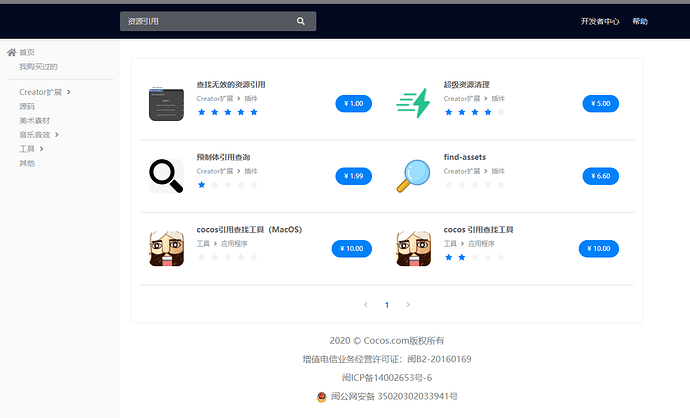Image resolution: width=690 pixels, height=418 pixels.
Task: Focus the search field containing 资源引用
Action: click(218, 21)
